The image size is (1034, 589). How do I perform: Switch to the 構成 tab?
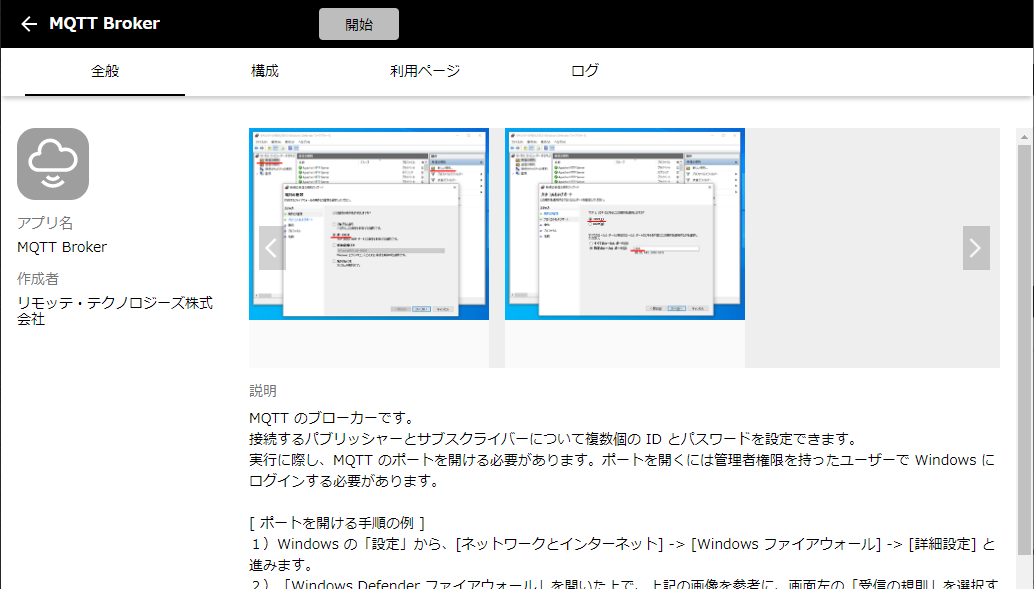click(264, 71)
